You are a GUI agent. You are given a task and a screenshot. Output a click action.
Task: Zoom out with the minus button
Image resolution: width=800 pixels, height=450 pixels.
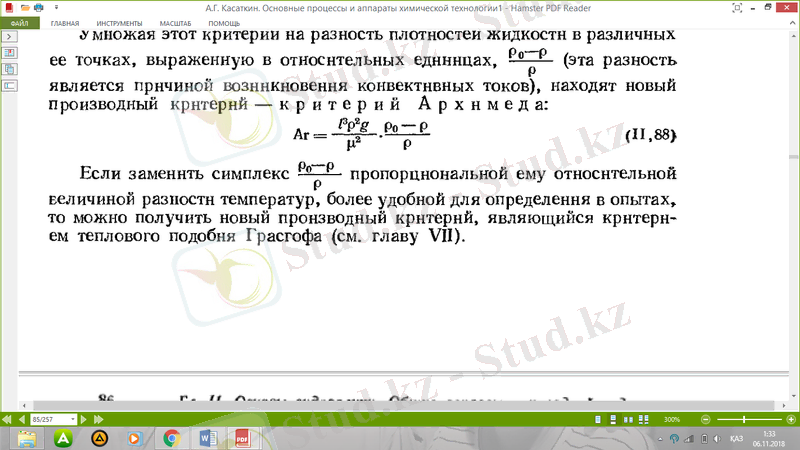[706, 419]
